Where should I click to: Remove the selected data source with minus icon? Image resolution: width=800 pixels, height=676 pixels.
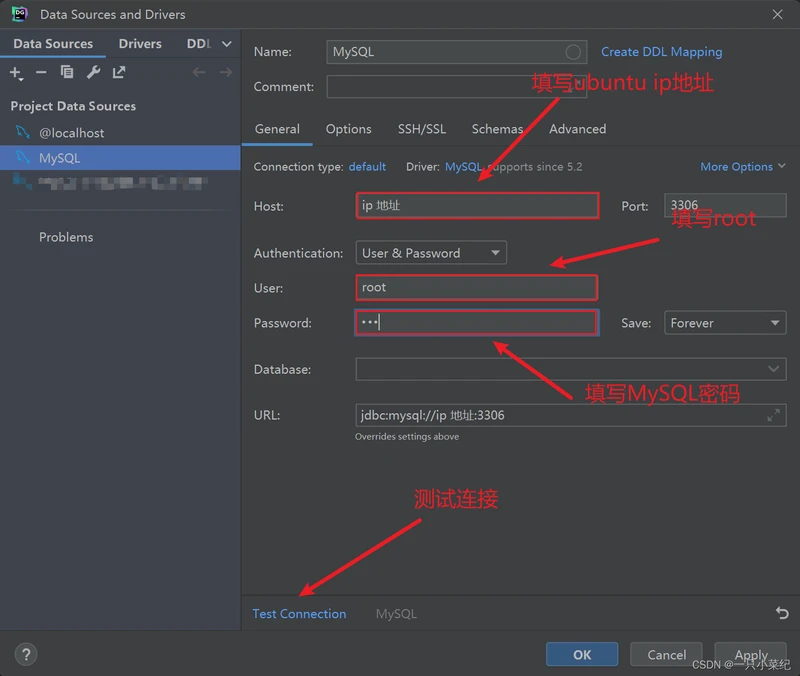pos(41,72)
